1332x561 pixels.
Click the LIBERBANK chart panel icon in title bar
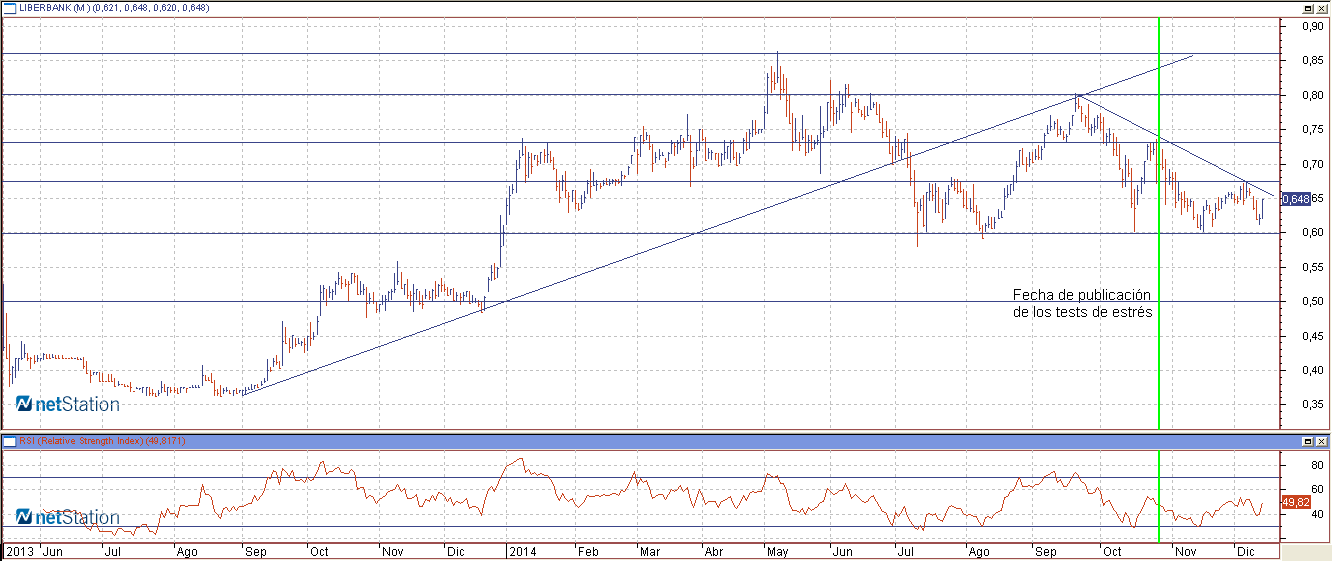tap(9, 7)
